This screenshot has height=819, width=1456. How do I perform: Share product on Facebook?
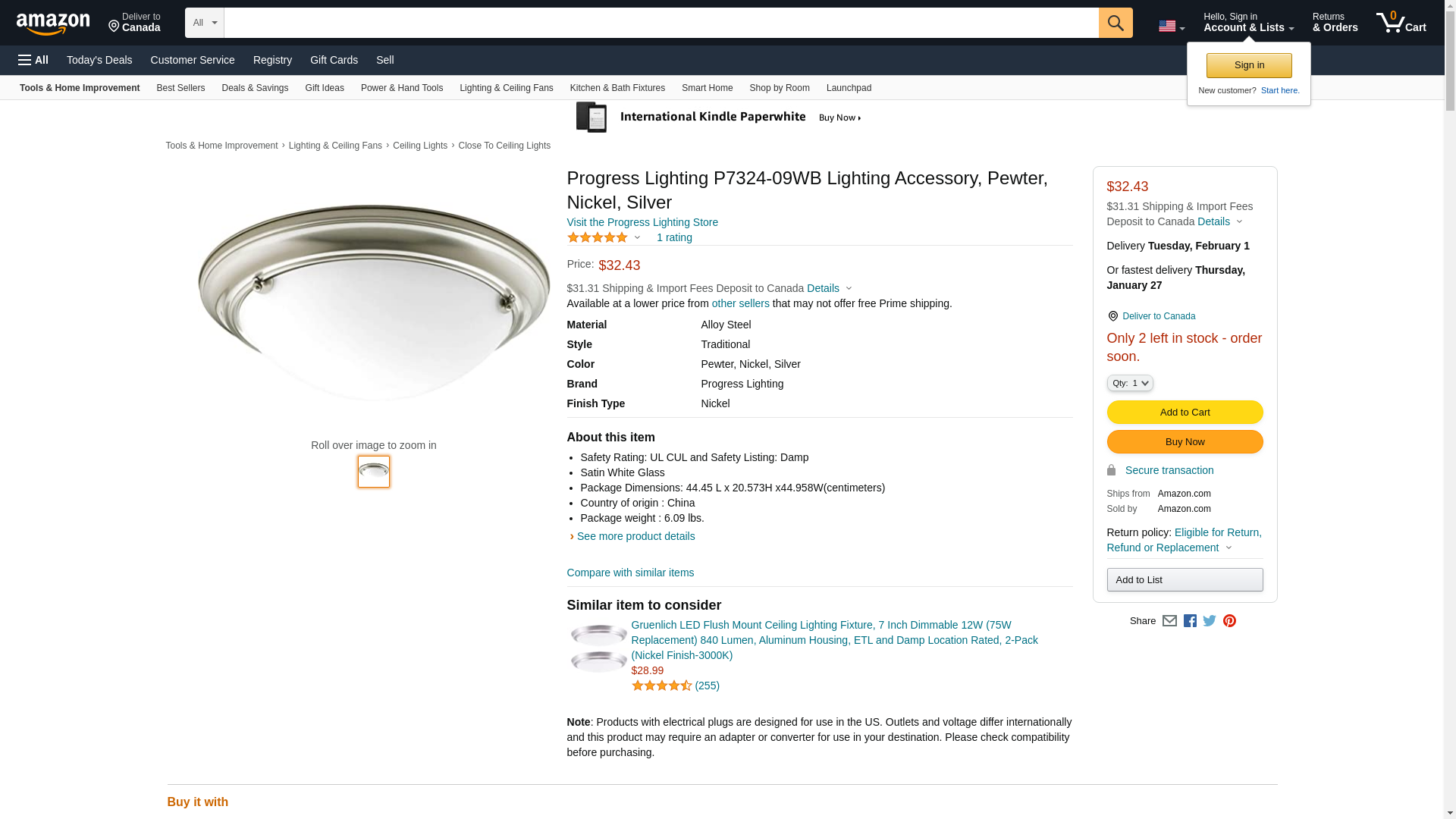click(1190, 621)
